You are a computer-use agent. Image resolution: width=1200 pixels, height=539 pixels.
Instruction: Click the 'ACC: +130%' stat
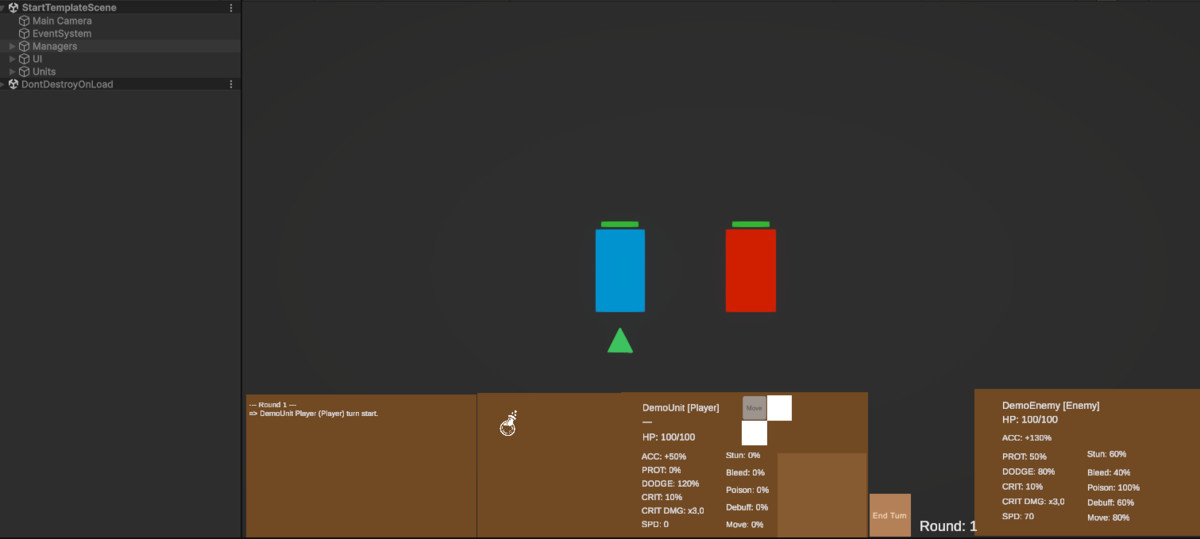tap(1027, 437)
